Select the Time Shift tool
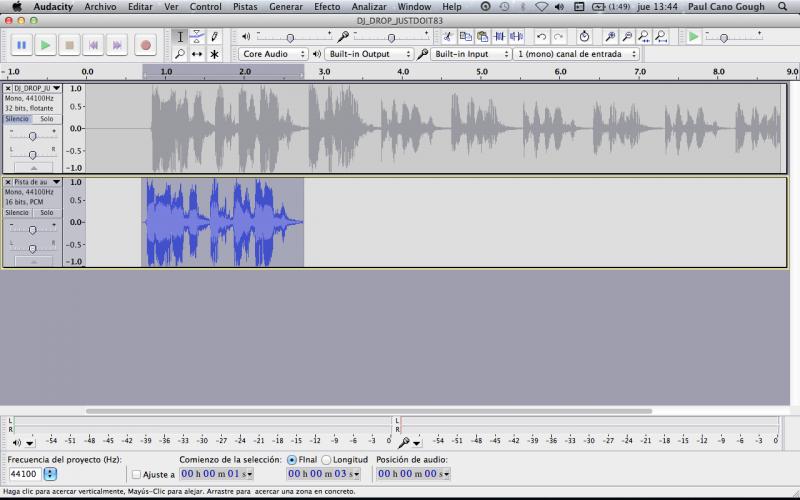 pos(197,54)
